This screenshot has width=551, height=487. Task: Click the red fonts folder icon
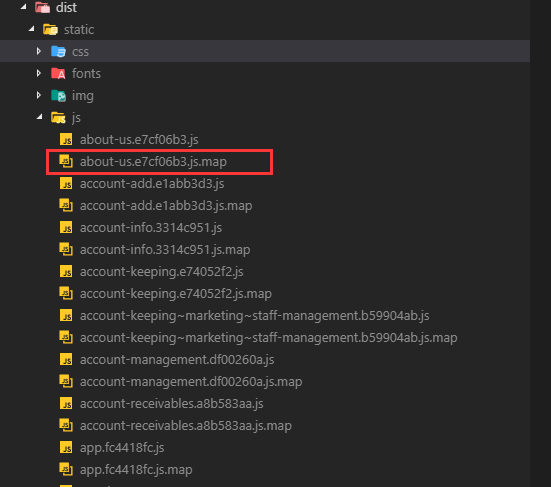pos(58,74)
